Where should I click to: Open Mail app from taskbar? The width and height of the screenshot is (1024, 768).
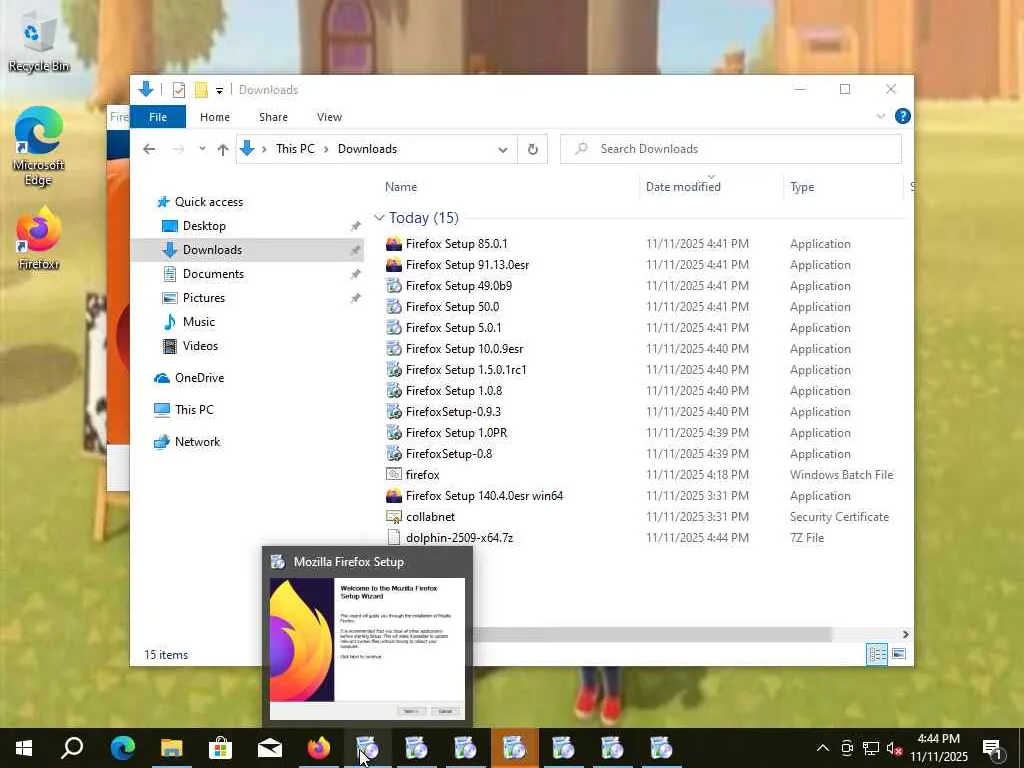[270, 748]
